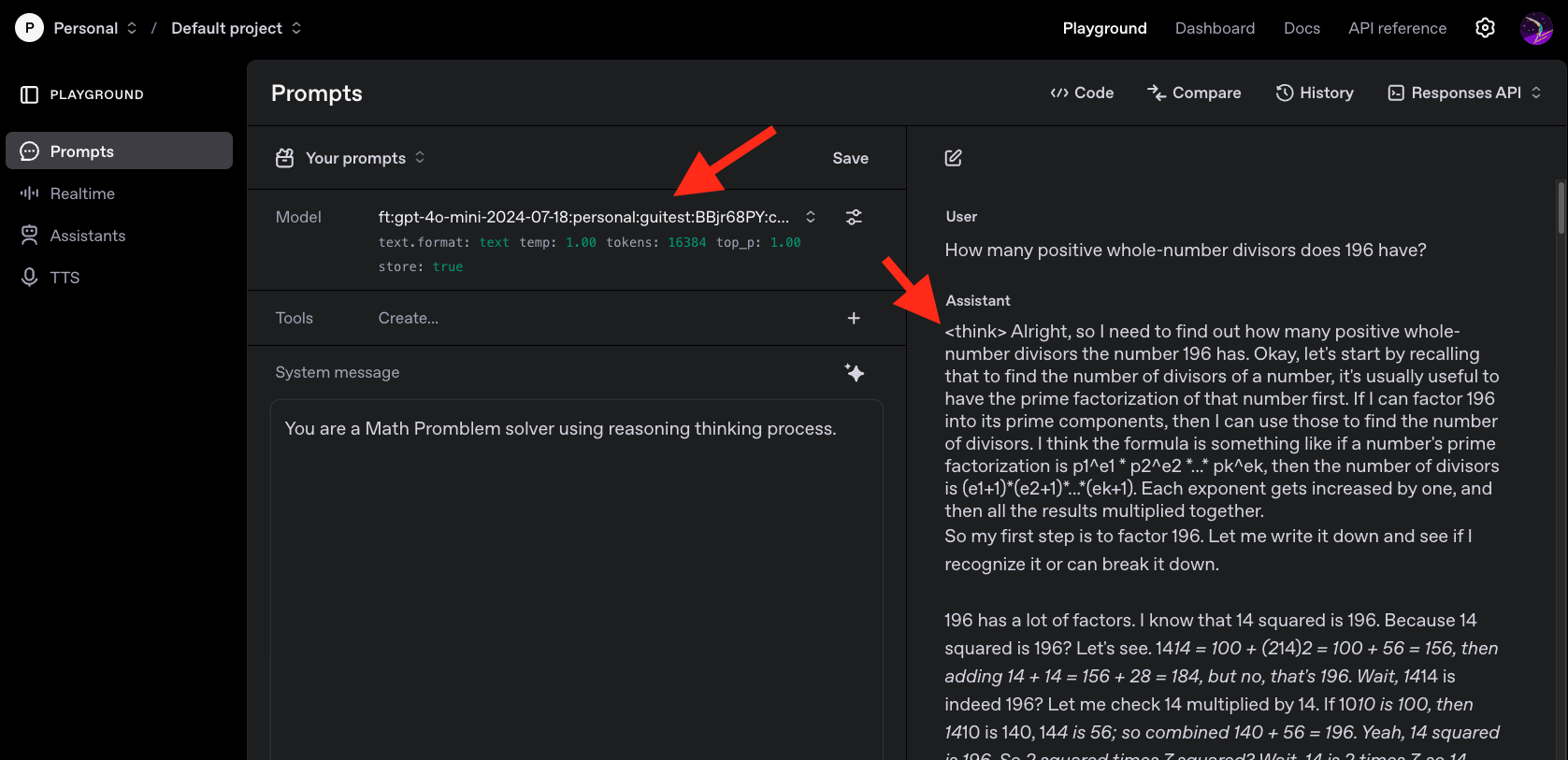Click the Tools field label
1568x760 pixels.
(x=294, y=318)
